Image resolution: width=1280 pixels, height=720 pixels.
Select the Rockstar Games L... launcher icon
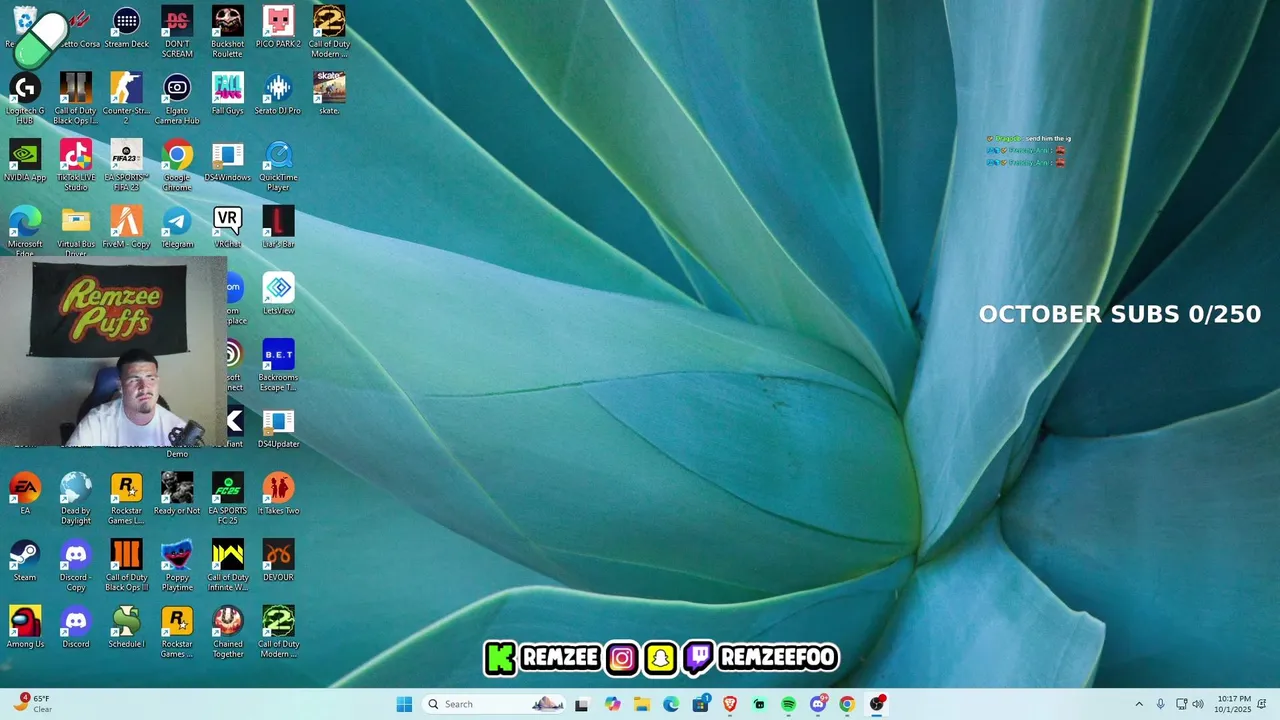pos(126,499)
